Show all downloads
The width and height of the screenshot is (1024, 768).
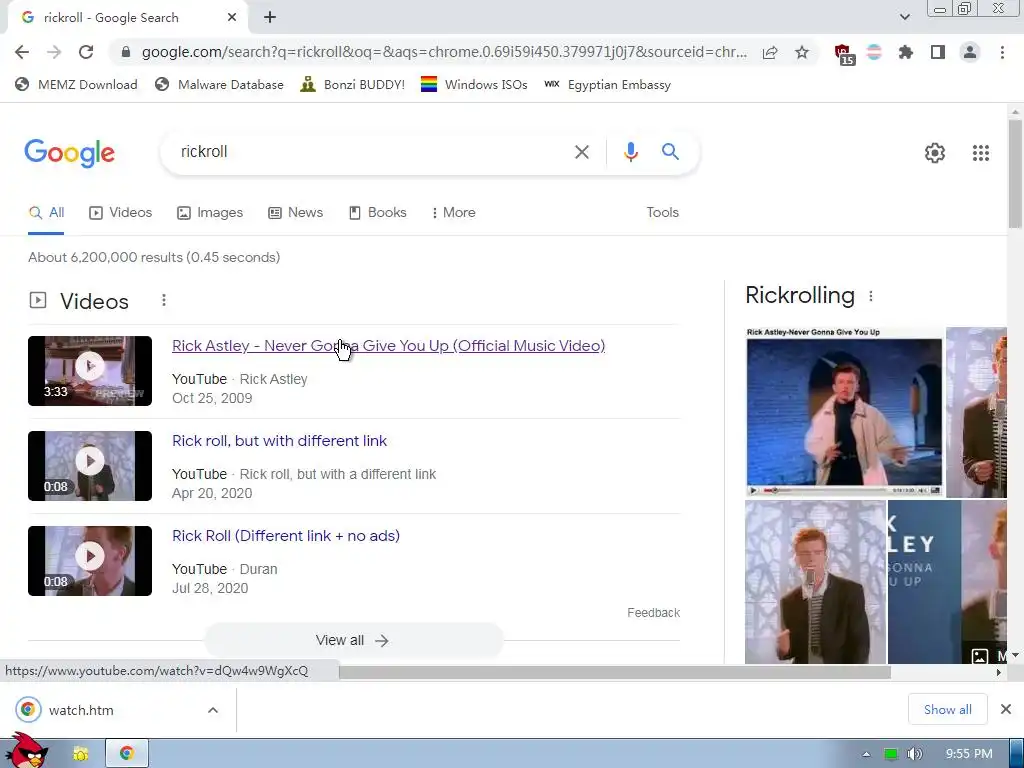(947, 709)
